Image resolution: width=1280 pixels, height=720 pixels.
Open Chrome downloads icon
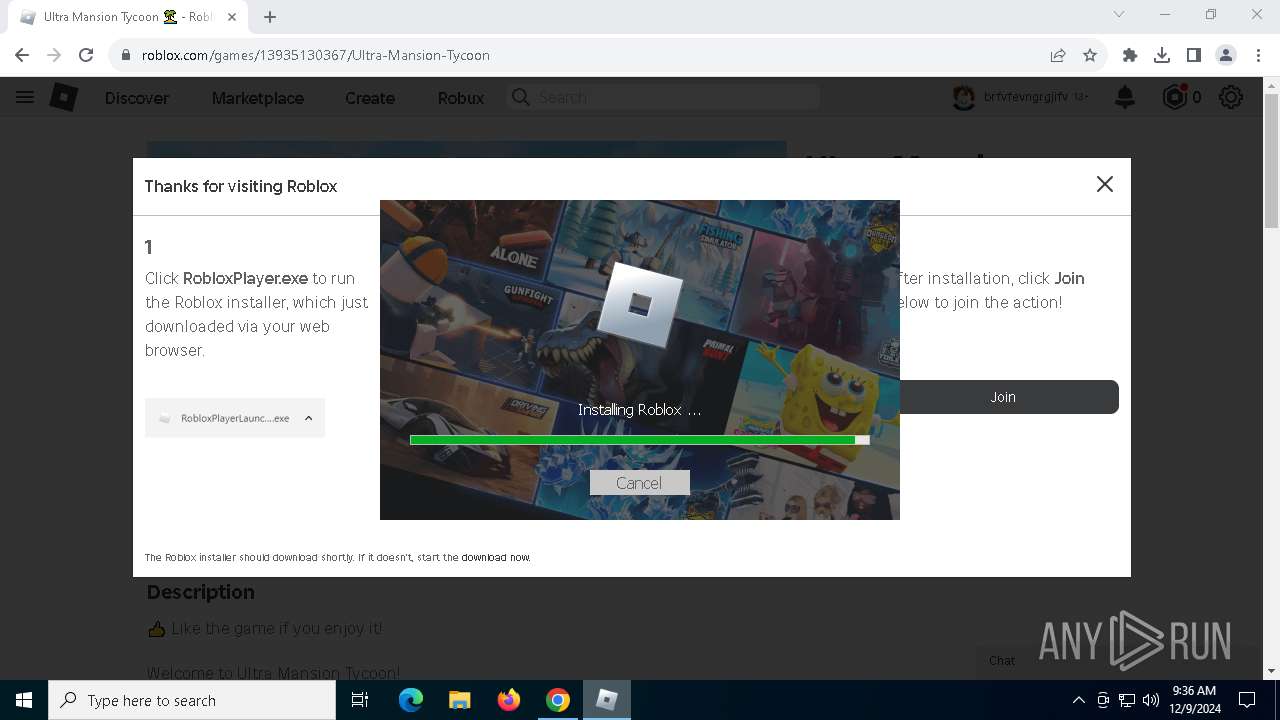tap(1162, 55)
